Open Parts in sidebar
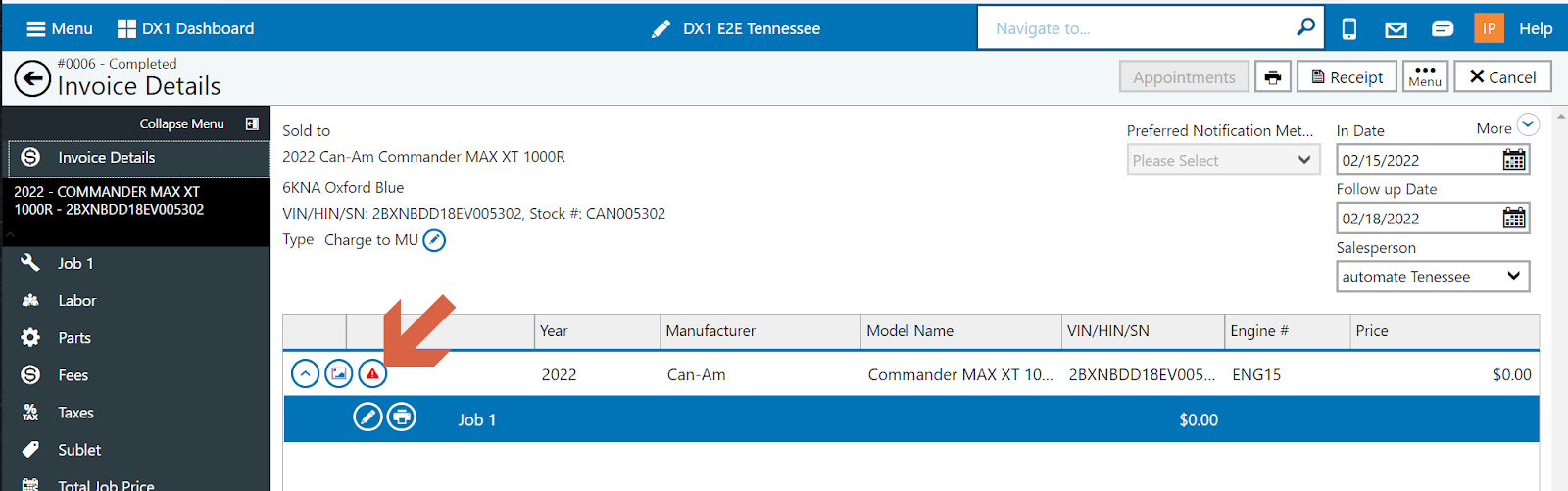Image resolution: width=1568 pixels, height=491 pixels. [135, 338]
